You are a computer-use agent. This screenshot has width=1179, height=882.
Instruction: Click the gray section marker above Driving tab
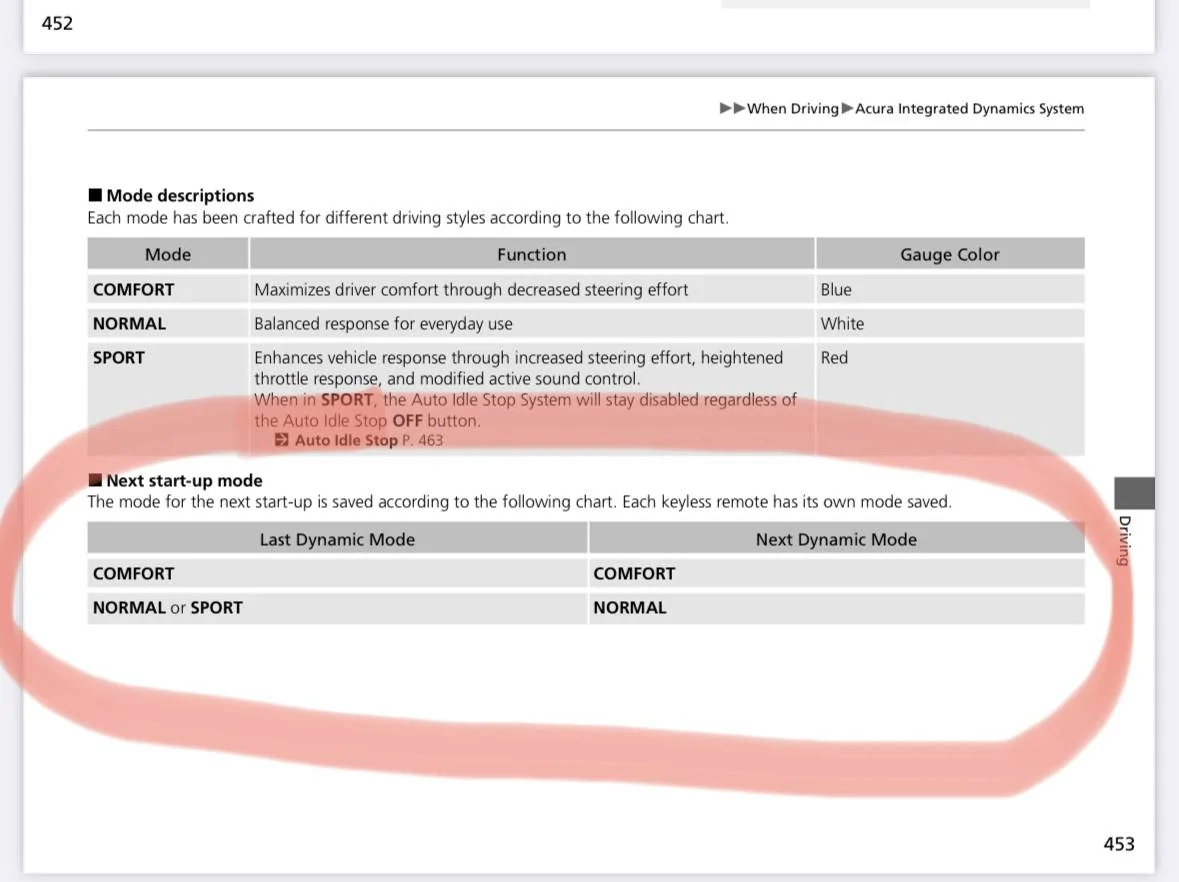click(x=1133, y=492)
